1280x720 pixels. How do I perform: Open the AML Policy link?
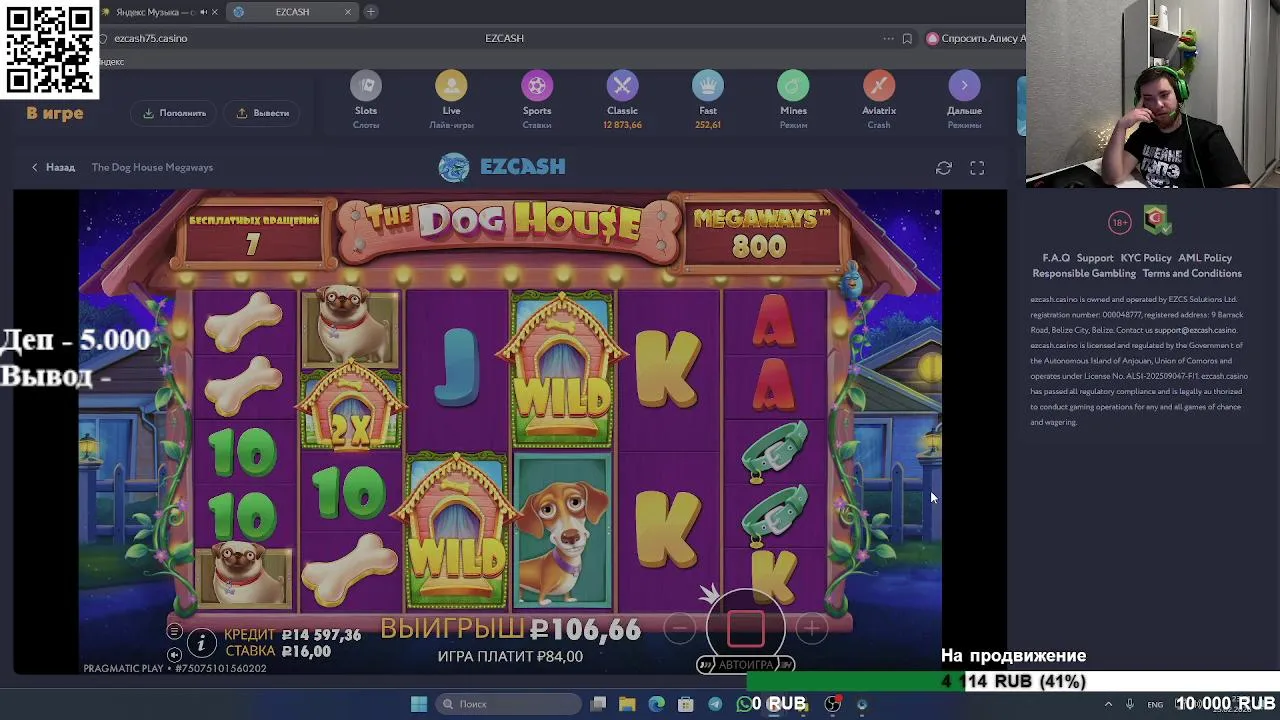coord(1205,258)
